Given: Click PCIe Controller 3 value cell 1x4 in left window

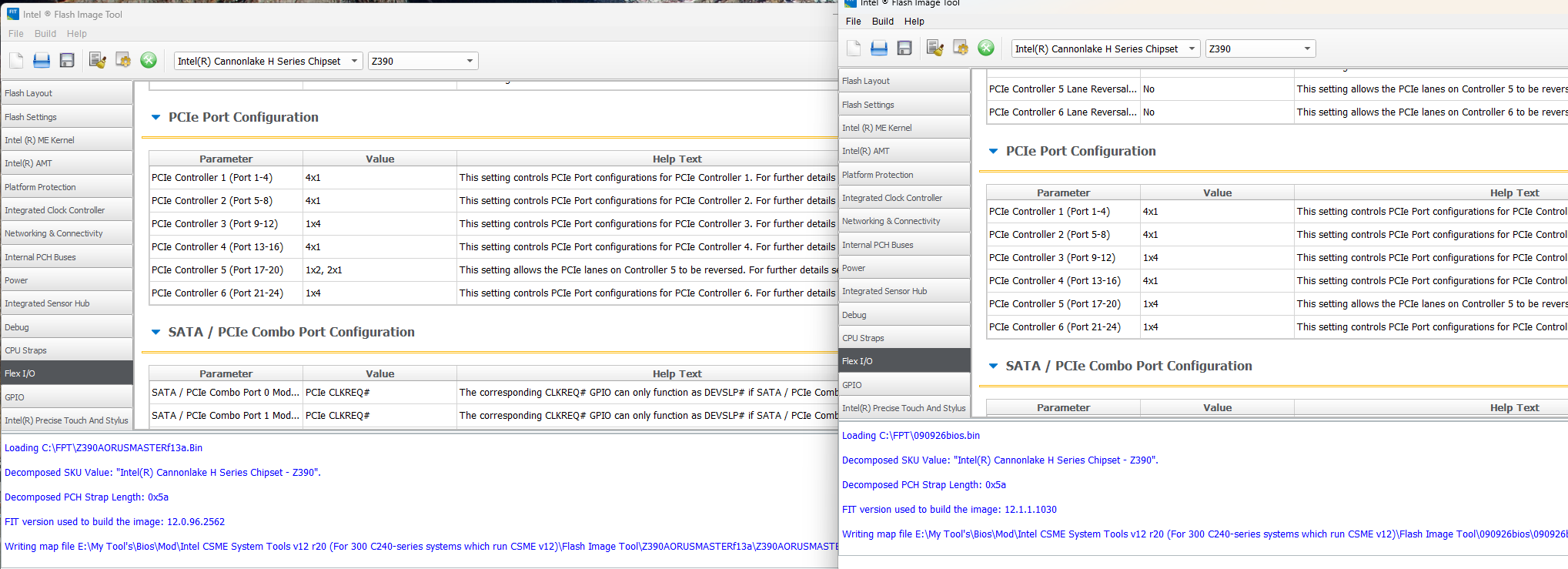Looking at the screenshot, I should coord(379,224).
